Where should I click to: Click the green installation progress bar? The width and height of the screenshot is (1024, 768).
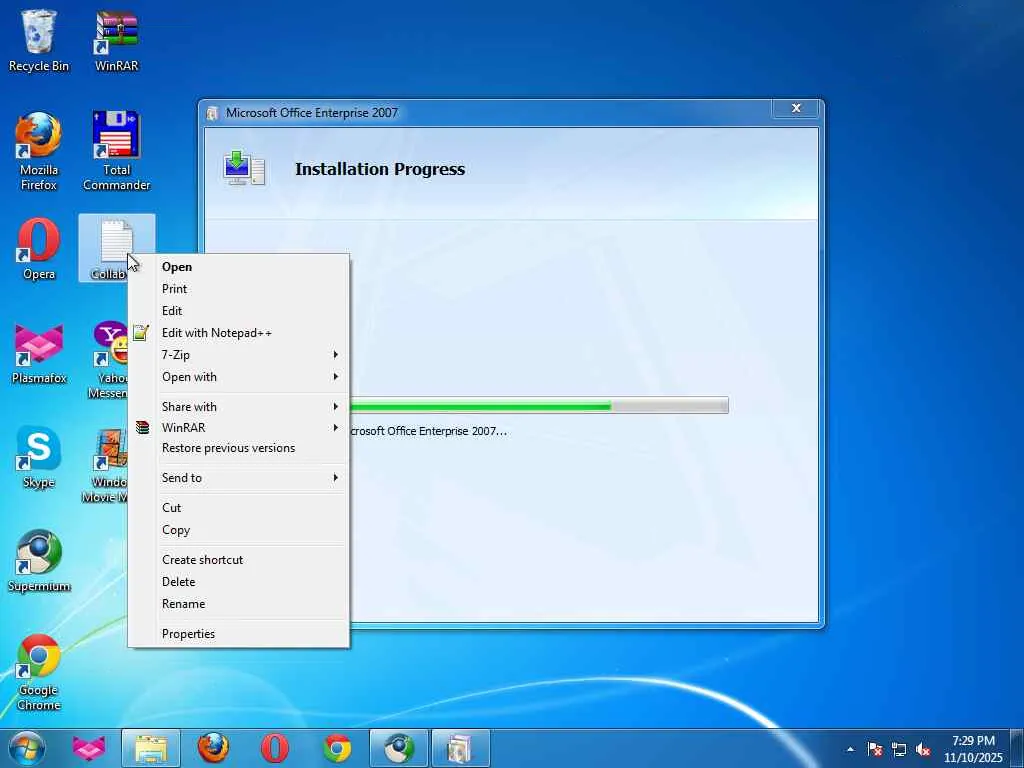coord(539,406)
